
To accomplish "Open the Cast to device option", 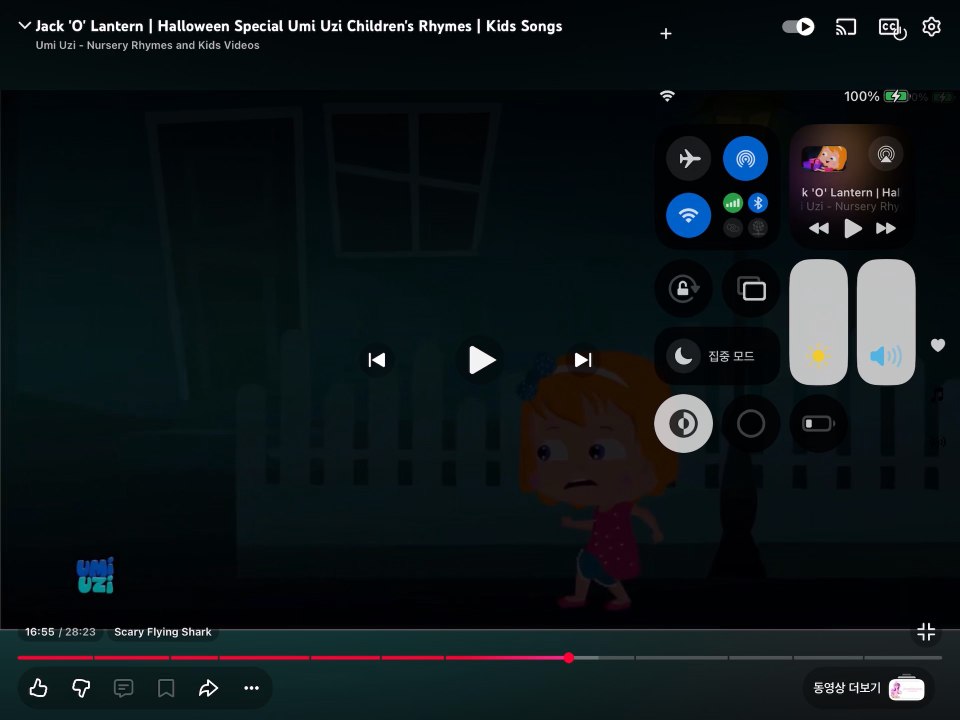I will [x=846, y=27].
